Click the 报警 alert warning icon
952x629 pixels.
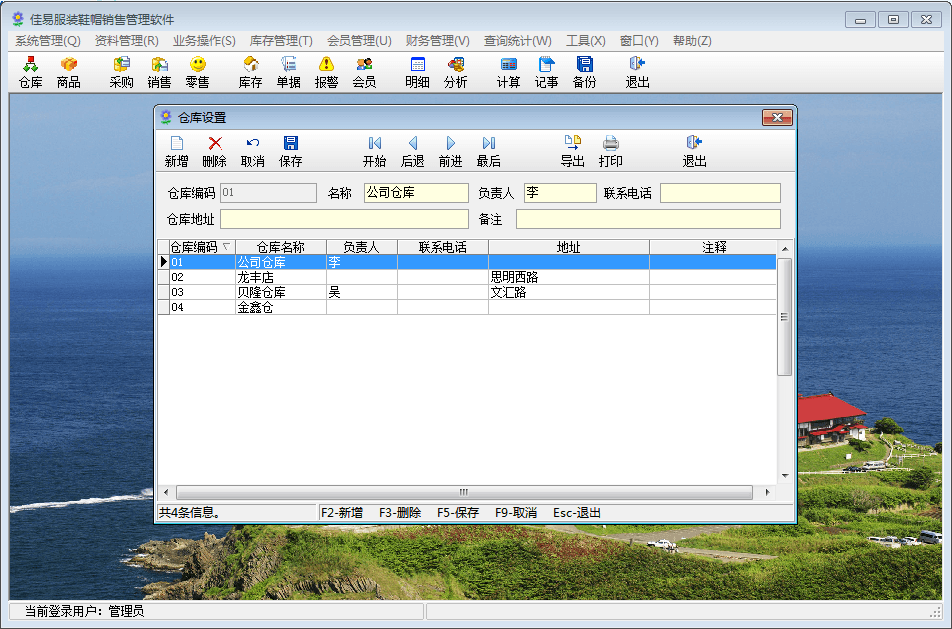(326, 72)
